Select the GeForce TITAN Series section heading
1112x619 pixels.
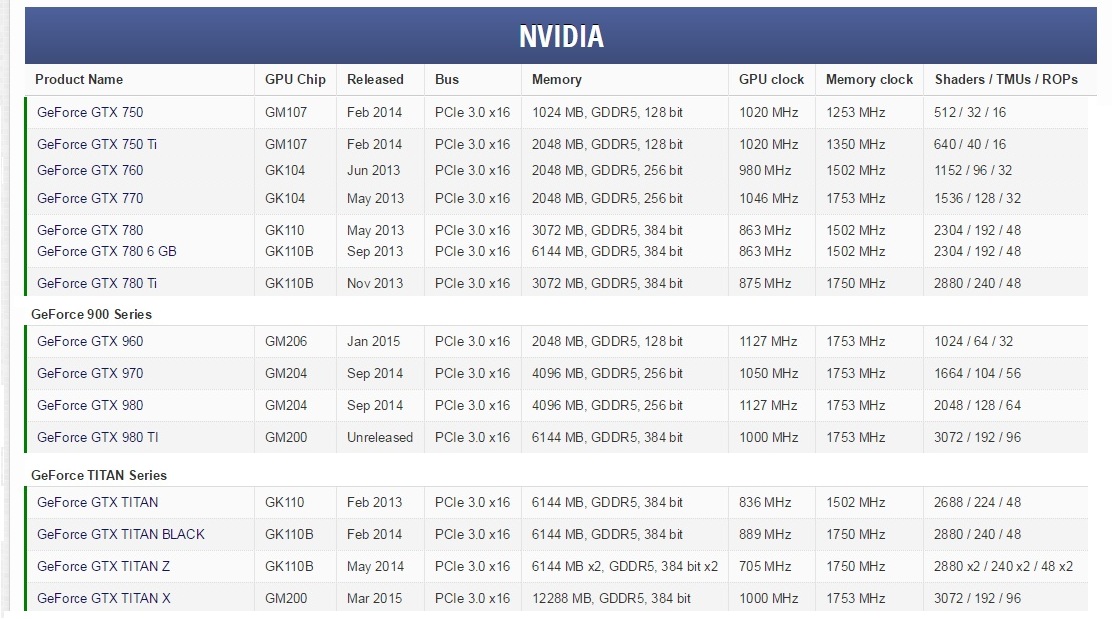(x=99, y=475)
